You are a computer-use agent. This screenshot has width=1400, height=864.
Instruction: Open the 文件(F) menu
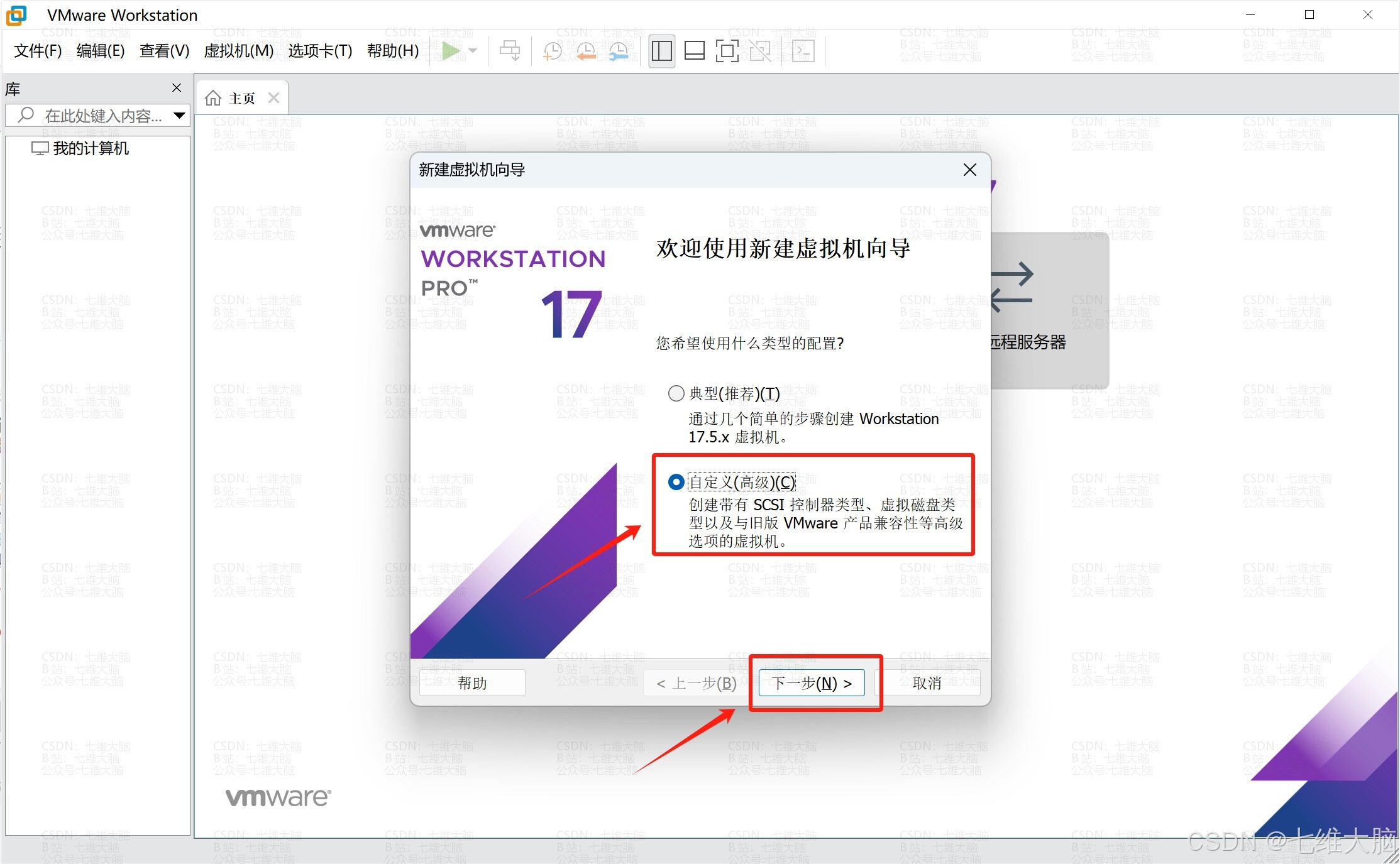pos(38,51)
